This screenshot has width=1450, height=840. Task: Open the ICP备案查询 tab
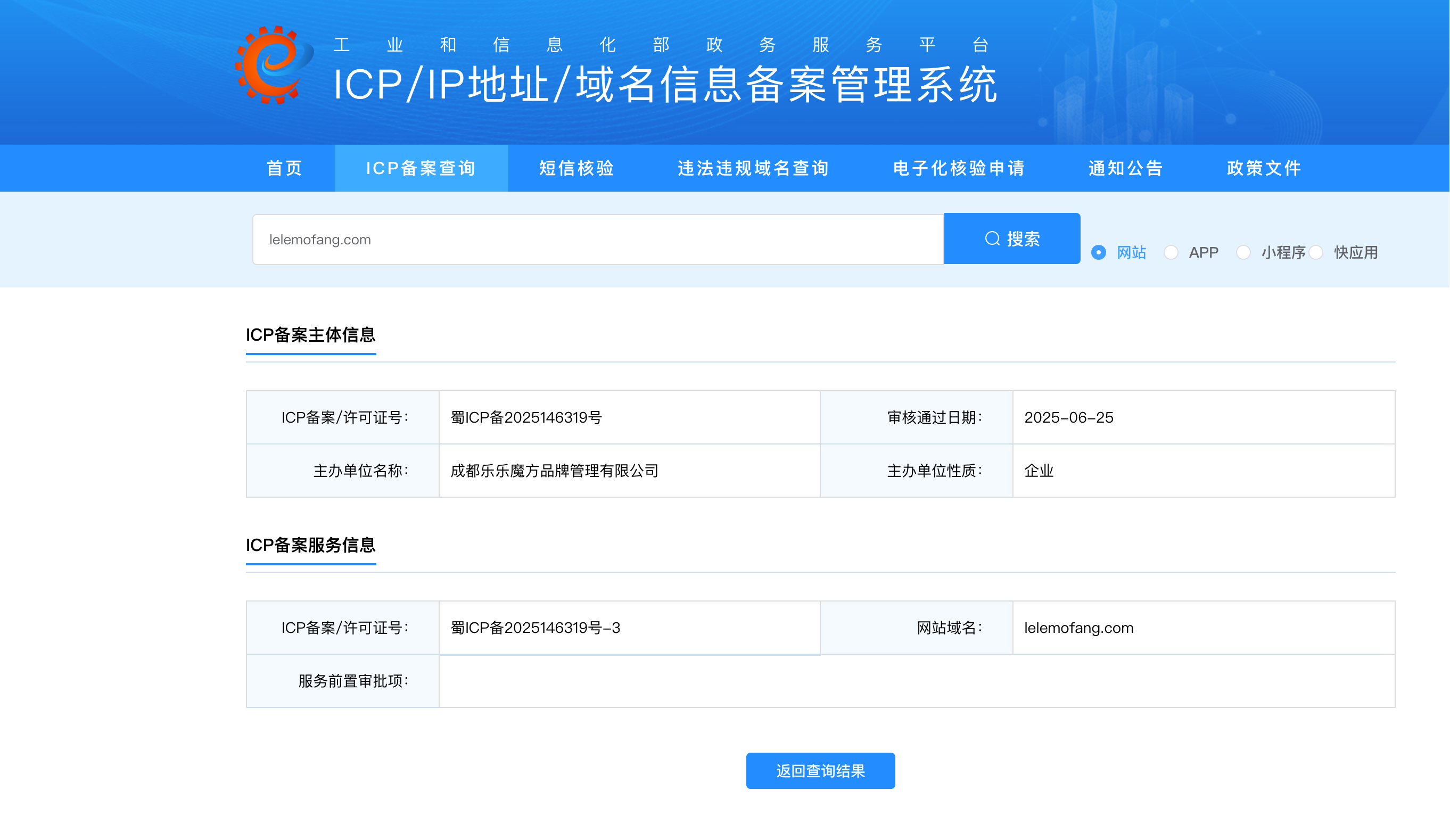(x=421, y=168)
